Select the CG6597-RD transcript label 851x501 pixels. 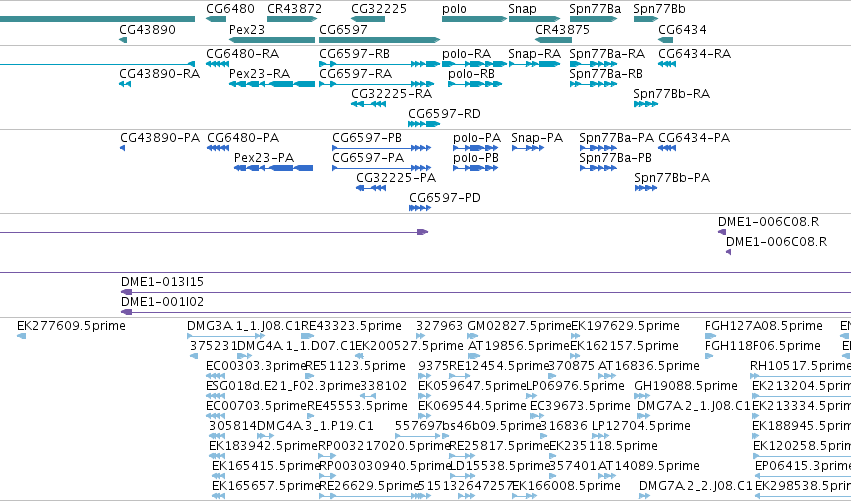point(444,114)
